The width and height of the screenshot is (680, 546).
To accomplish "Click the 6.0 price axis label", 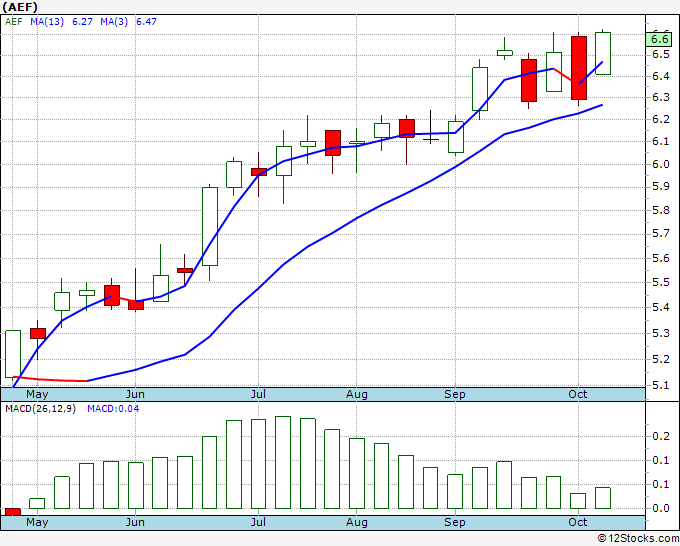I will 661,164.
